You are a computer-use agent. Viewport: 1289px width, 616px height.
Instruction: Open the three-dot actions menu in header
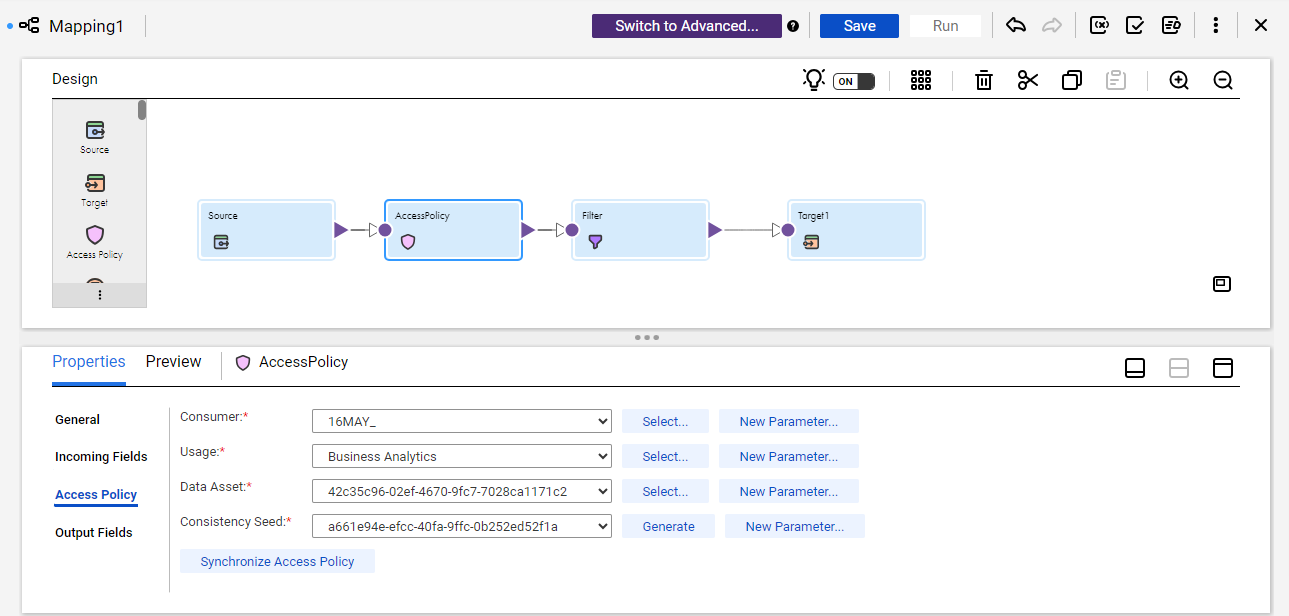[1215, 25]
